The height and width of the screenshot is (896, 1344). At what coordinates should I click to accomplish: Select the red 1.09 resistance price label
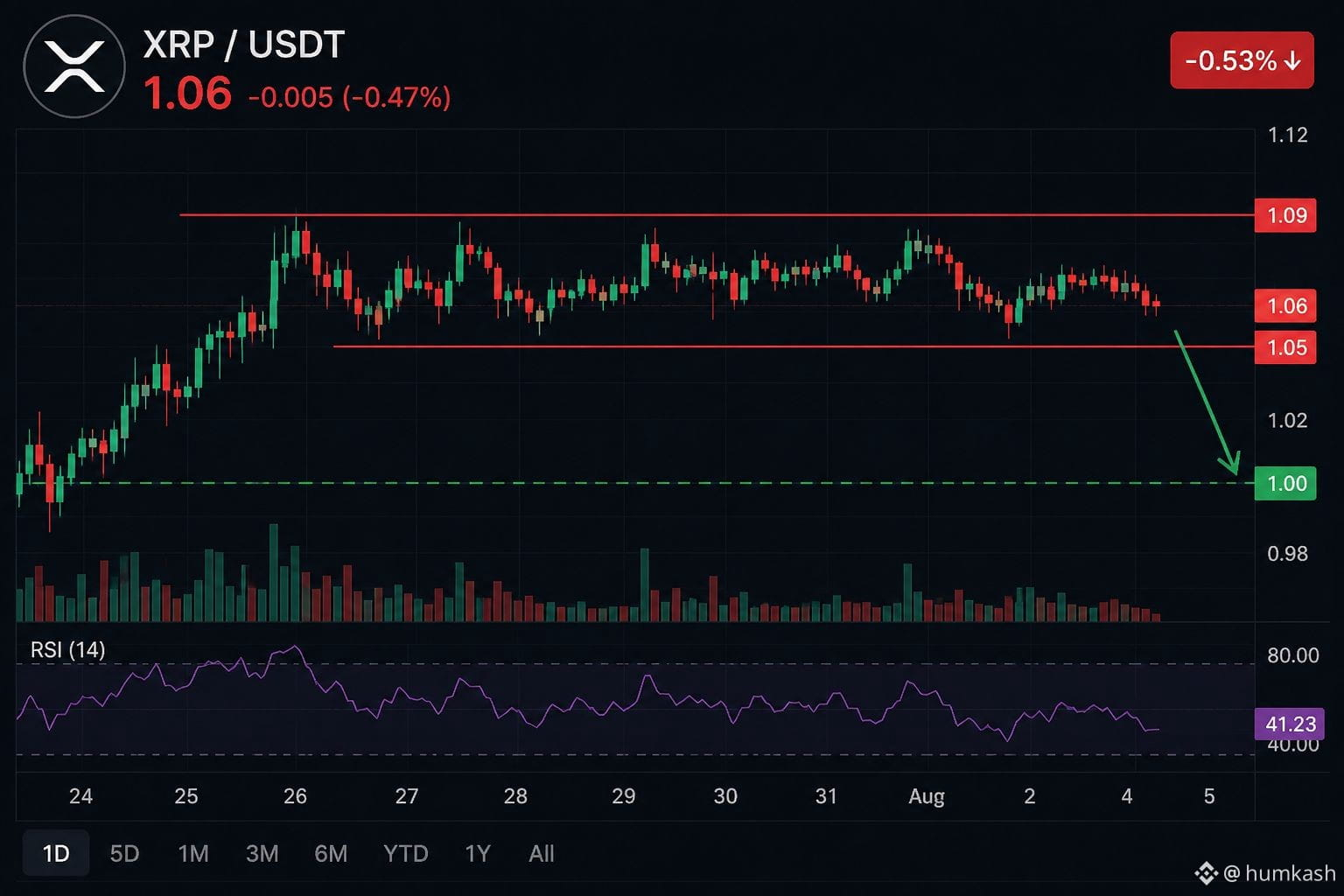(1285, 215)
